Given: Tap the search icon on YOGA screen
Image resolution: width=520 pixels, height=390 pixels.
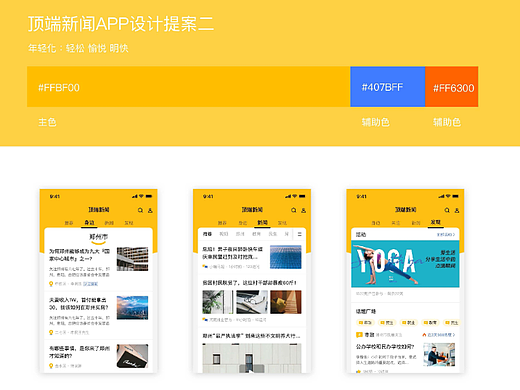Looking at the screenshot, I should 447,210.
